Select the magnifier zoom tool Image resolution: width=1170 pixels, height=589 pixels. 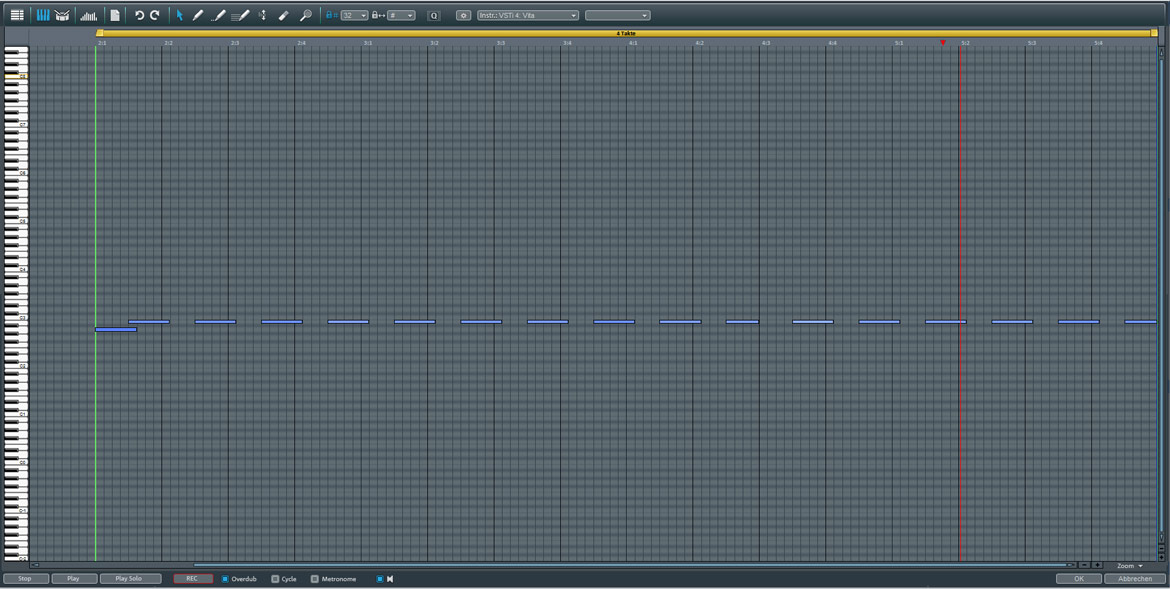(x=305, y=15)
